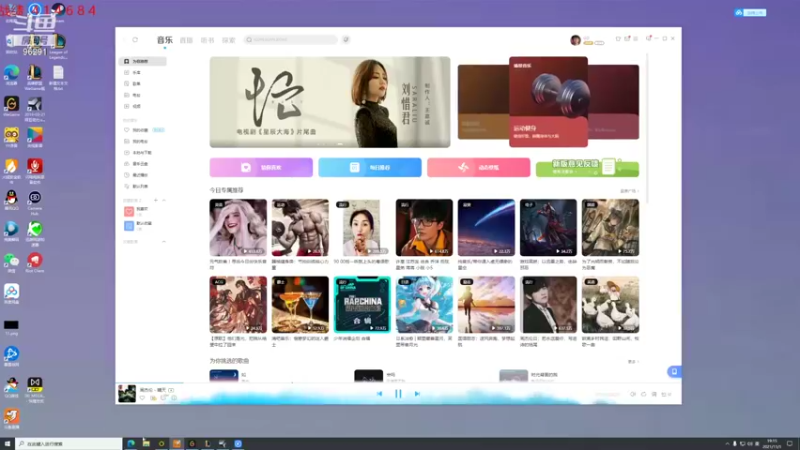Image resolution: width=800 pixels, height=450 pixels.
Task: Pause the current song
Action: pos(398,394)
